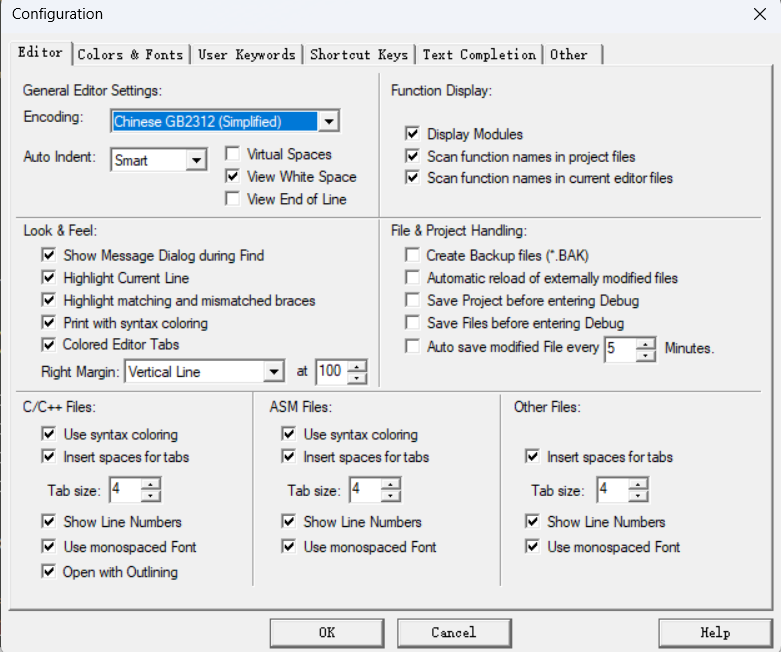Enable Auto save modified File checkbox
This screenshot has width=781, height=652.
point(412,346)
